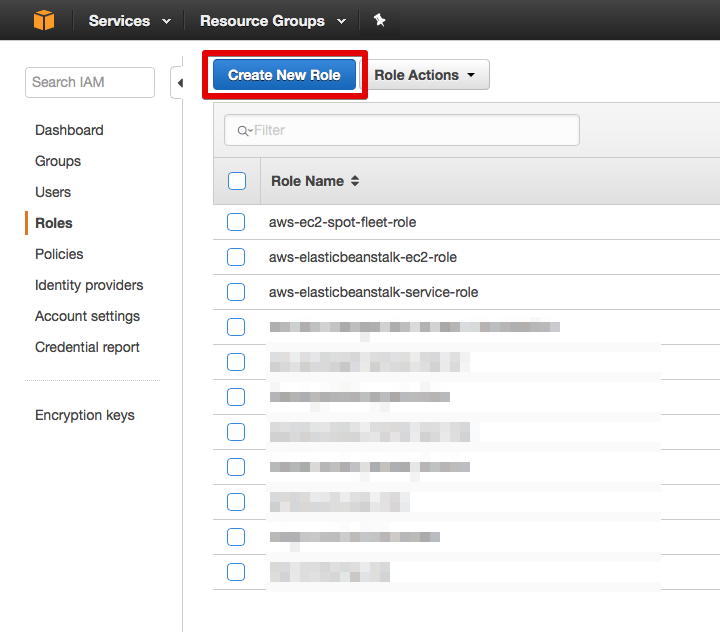Click the filter magnifier icon
Viewport: 720px width, 632px height.
pyautogui.click(x=243, y=131)
